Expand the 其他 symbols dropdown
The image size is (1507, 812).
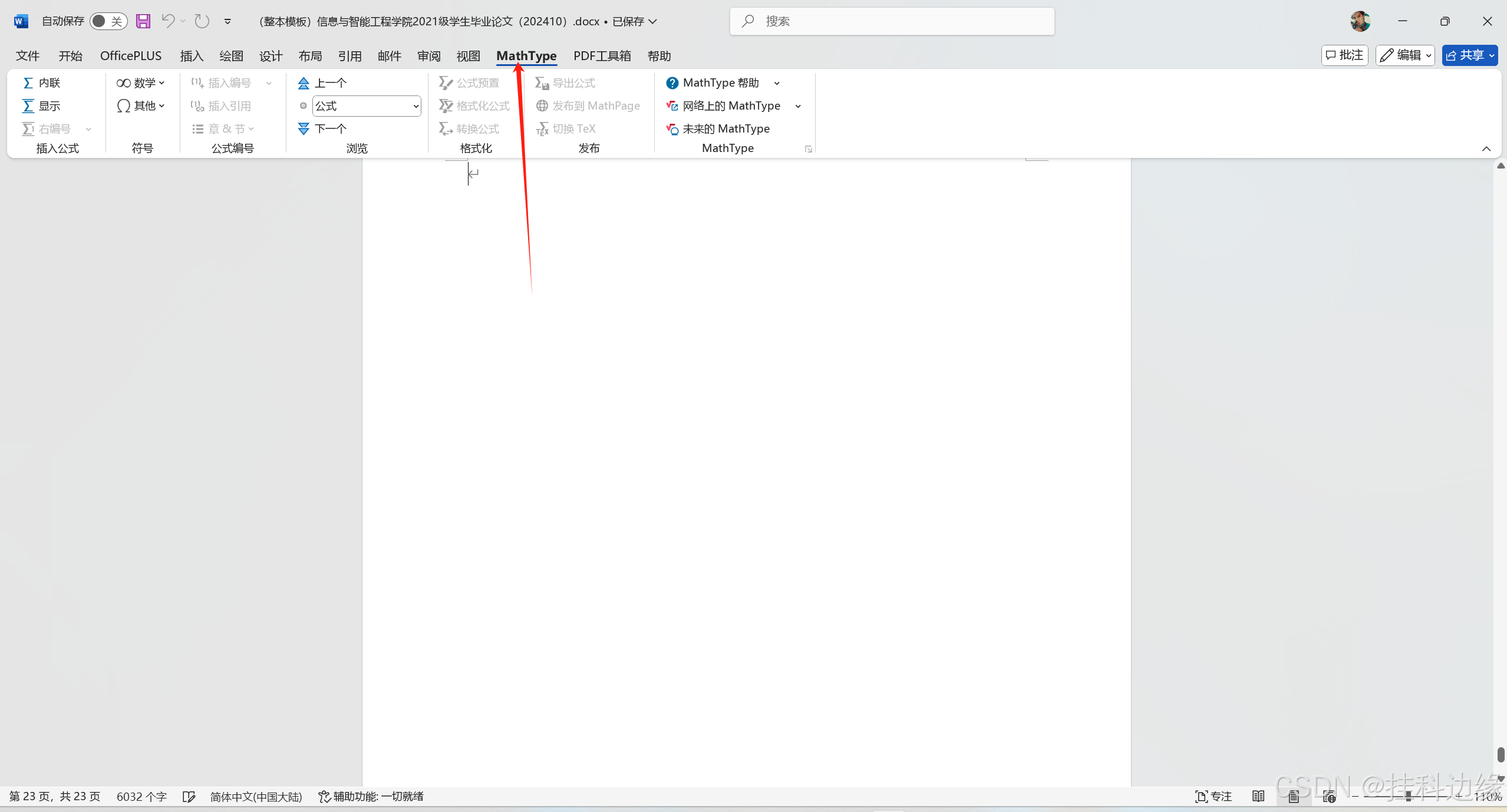(141, 106)
